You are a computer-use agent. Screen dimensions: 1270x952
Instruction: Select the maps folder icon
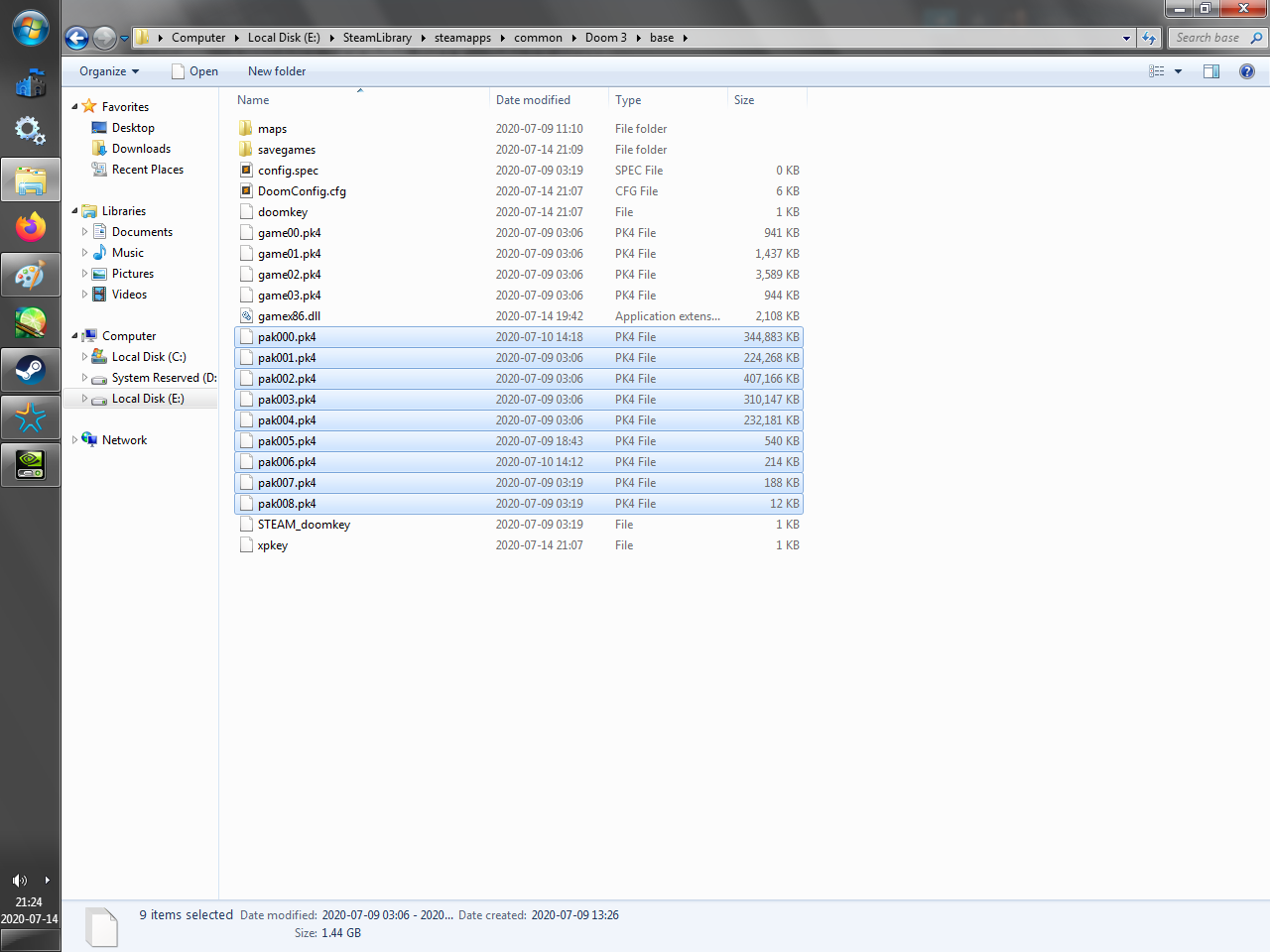click(246, 129)
